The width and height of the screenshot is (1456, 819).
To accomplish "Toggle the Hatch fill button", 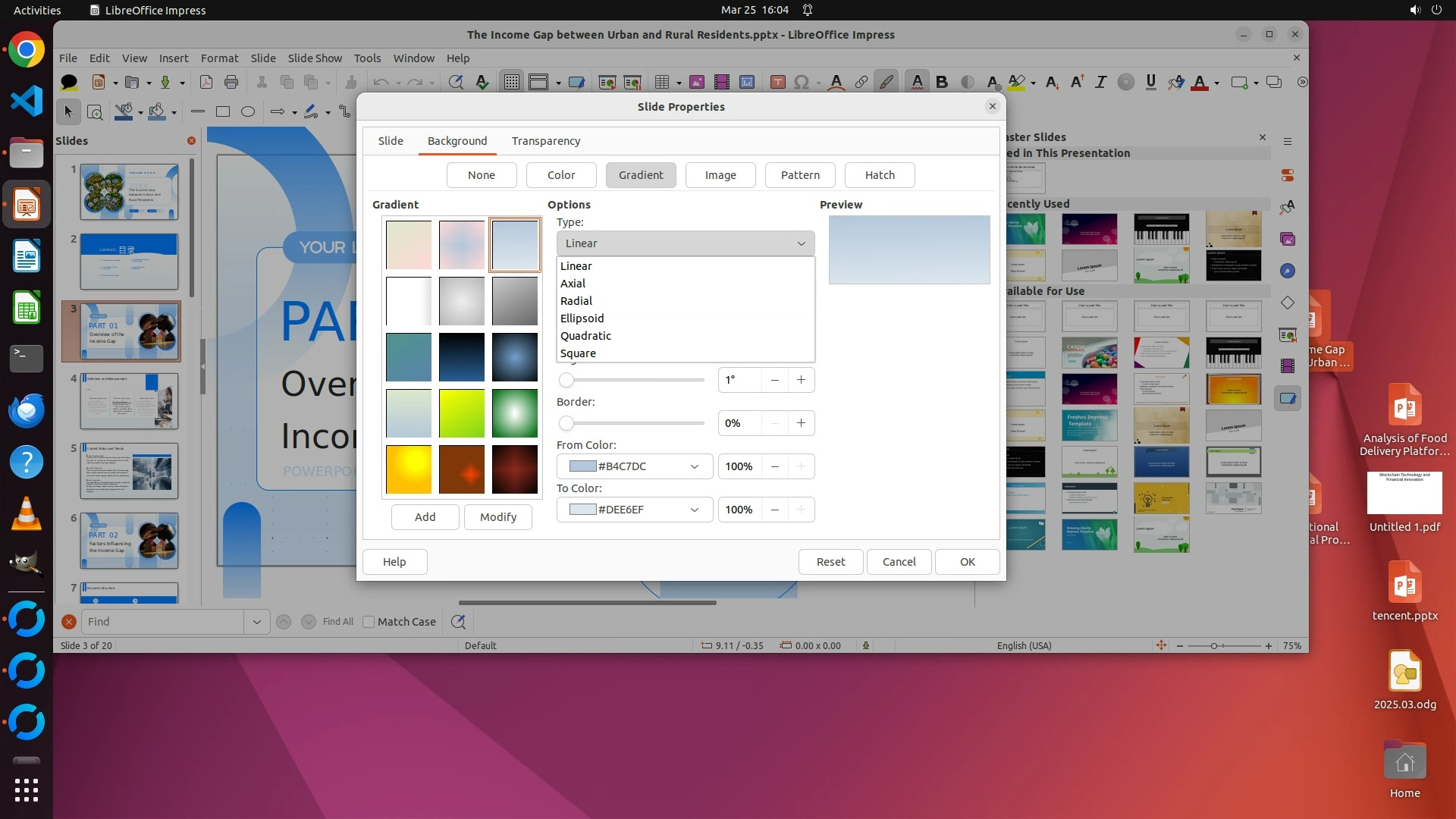I will click(879, 175).
